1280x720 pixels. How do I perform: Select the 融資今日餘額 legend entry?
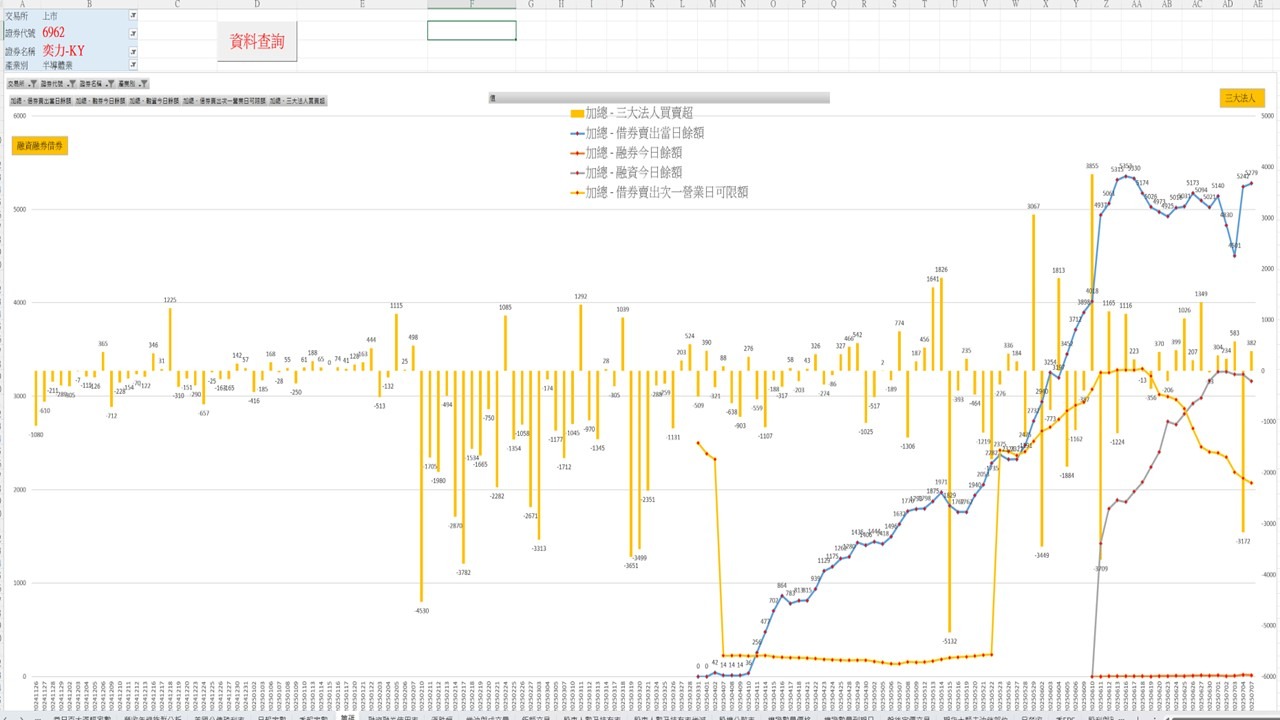pyautogui.click(x=626, y=172)
